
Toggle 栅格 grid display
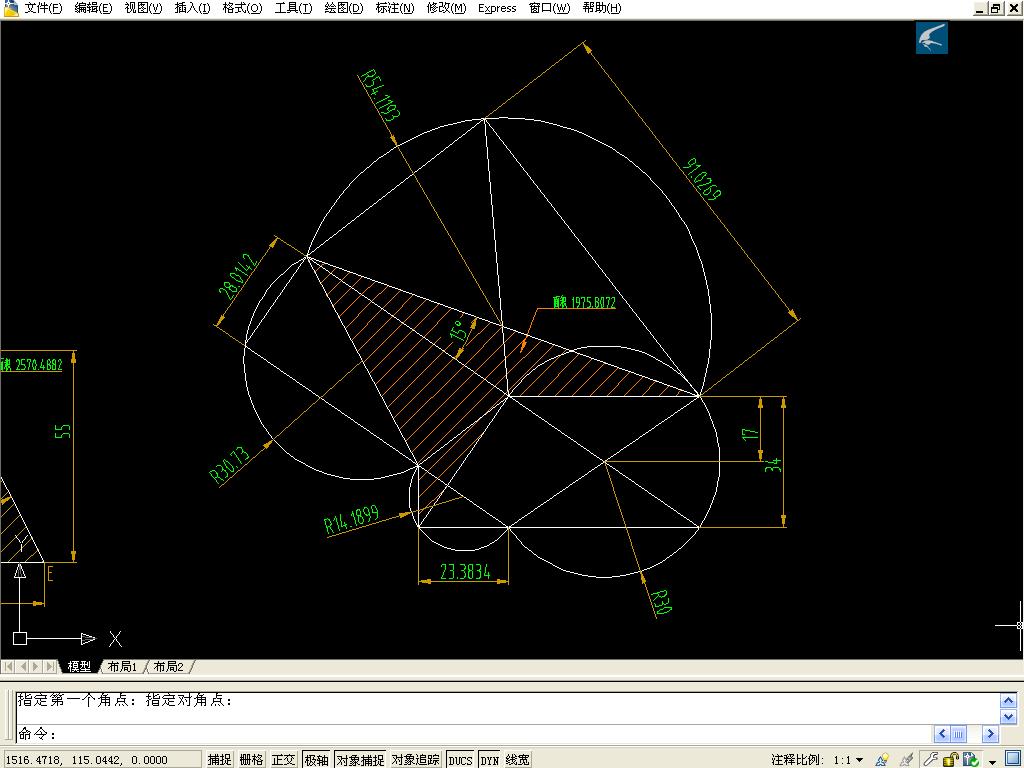pos(251,760)
